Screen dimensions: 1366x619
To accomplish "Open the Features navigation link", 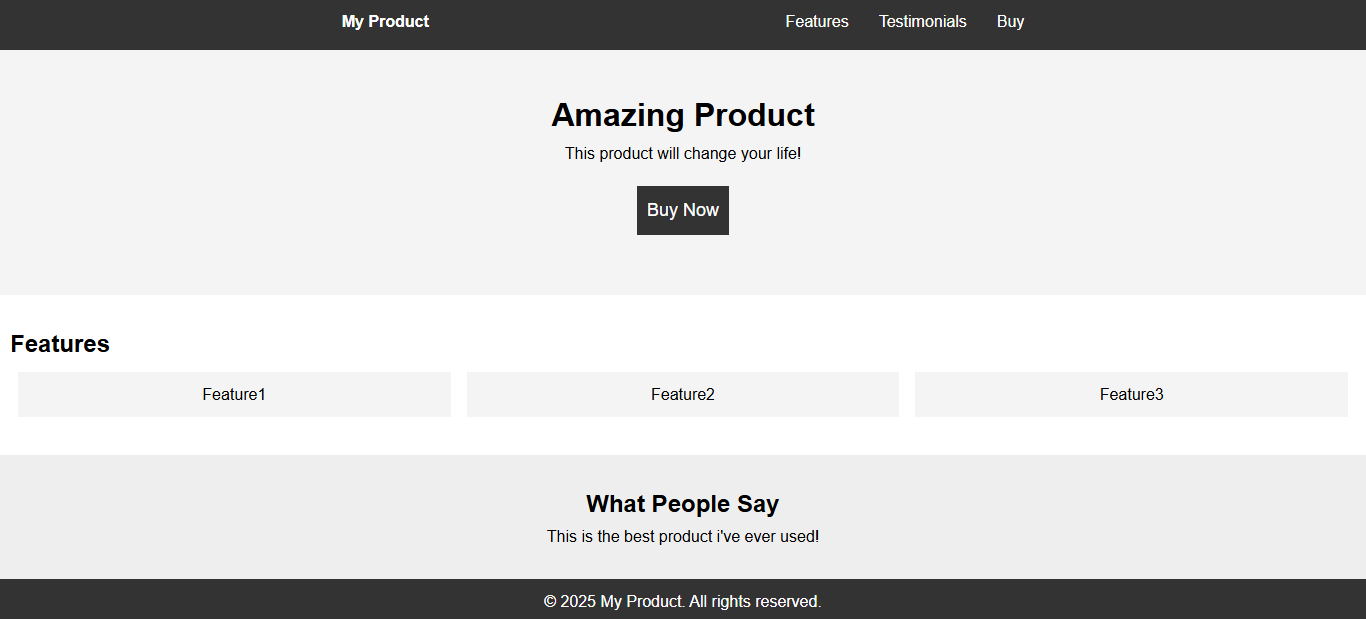I will tap(816, 22).
